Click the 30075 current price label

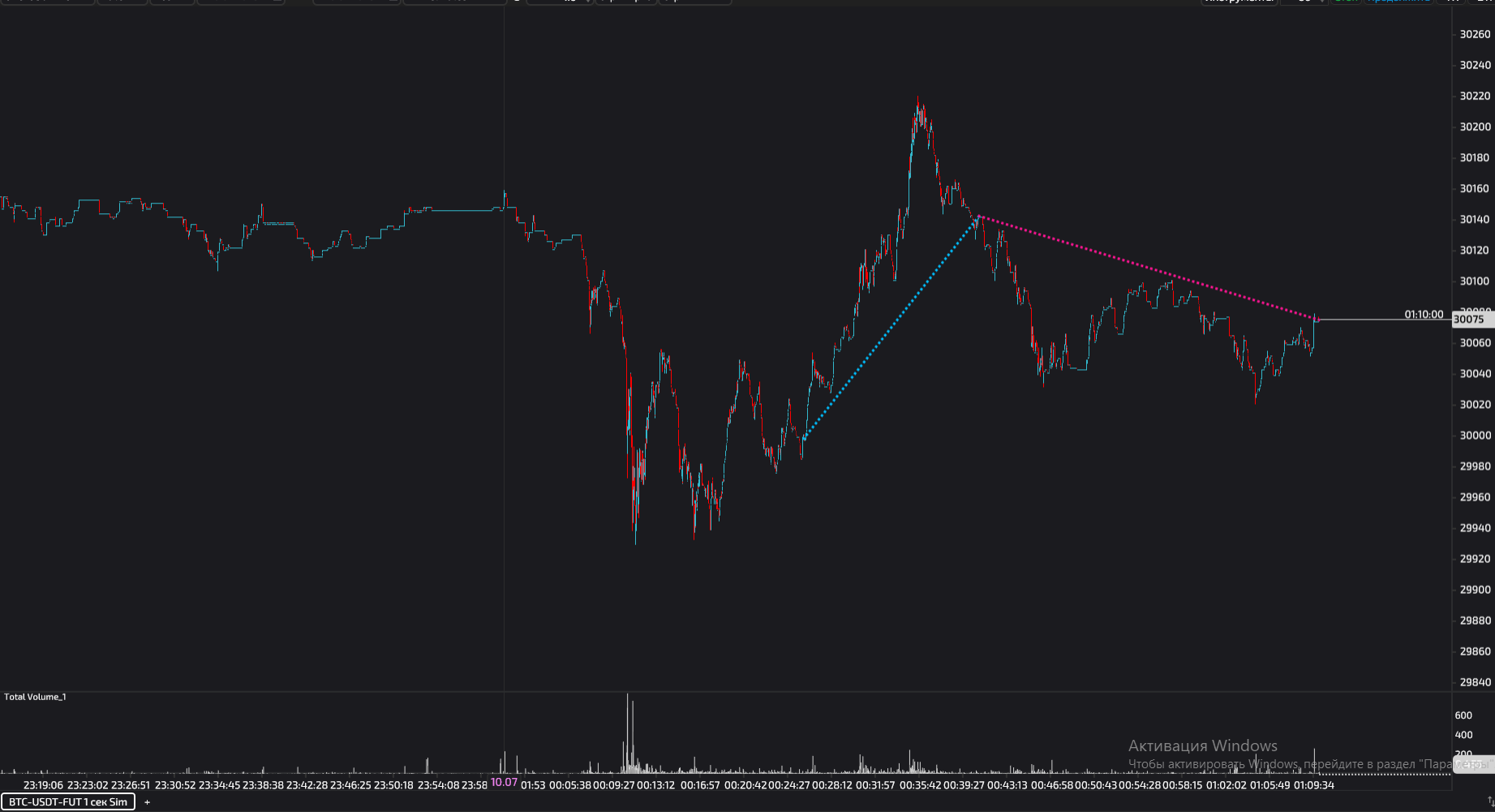coord(1468,320)
